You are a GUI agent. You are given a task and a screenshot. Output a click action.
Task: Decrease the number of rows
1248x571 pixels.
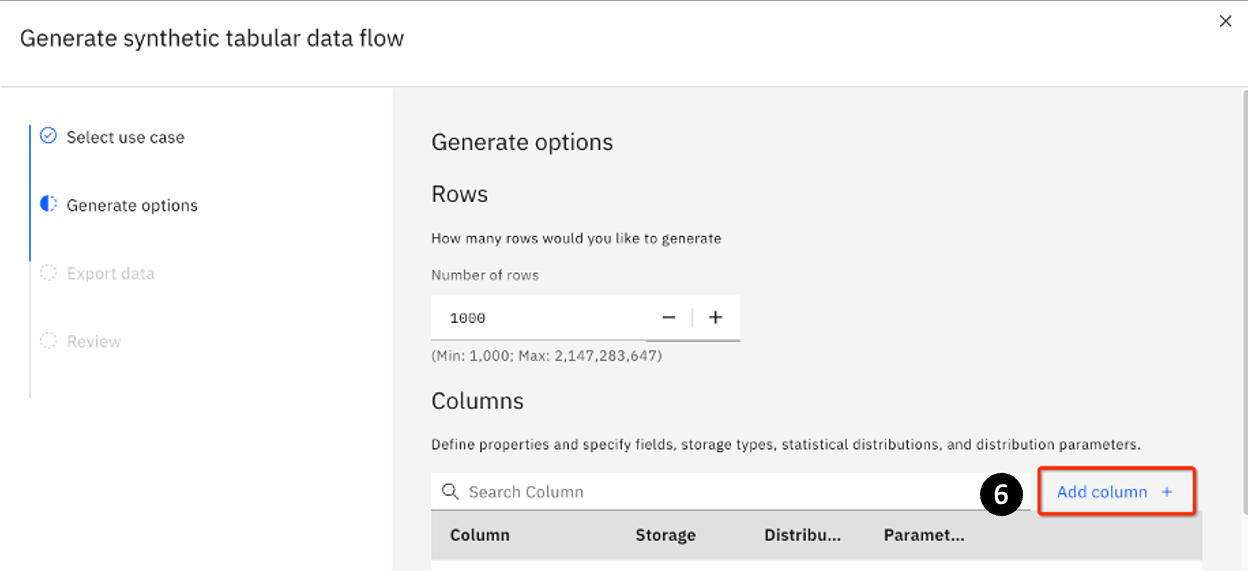[669, 318]
